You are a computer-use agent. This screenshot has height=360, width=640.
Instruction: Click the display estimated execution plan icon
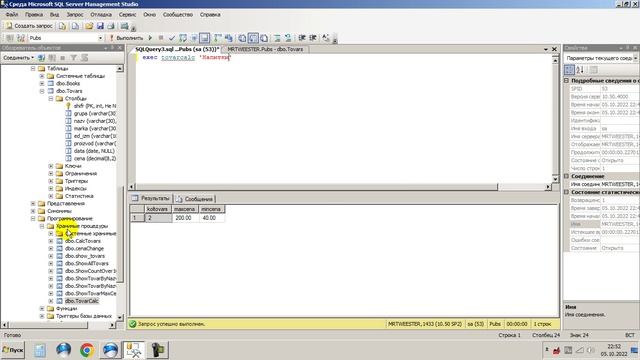[x=183, y=38]
